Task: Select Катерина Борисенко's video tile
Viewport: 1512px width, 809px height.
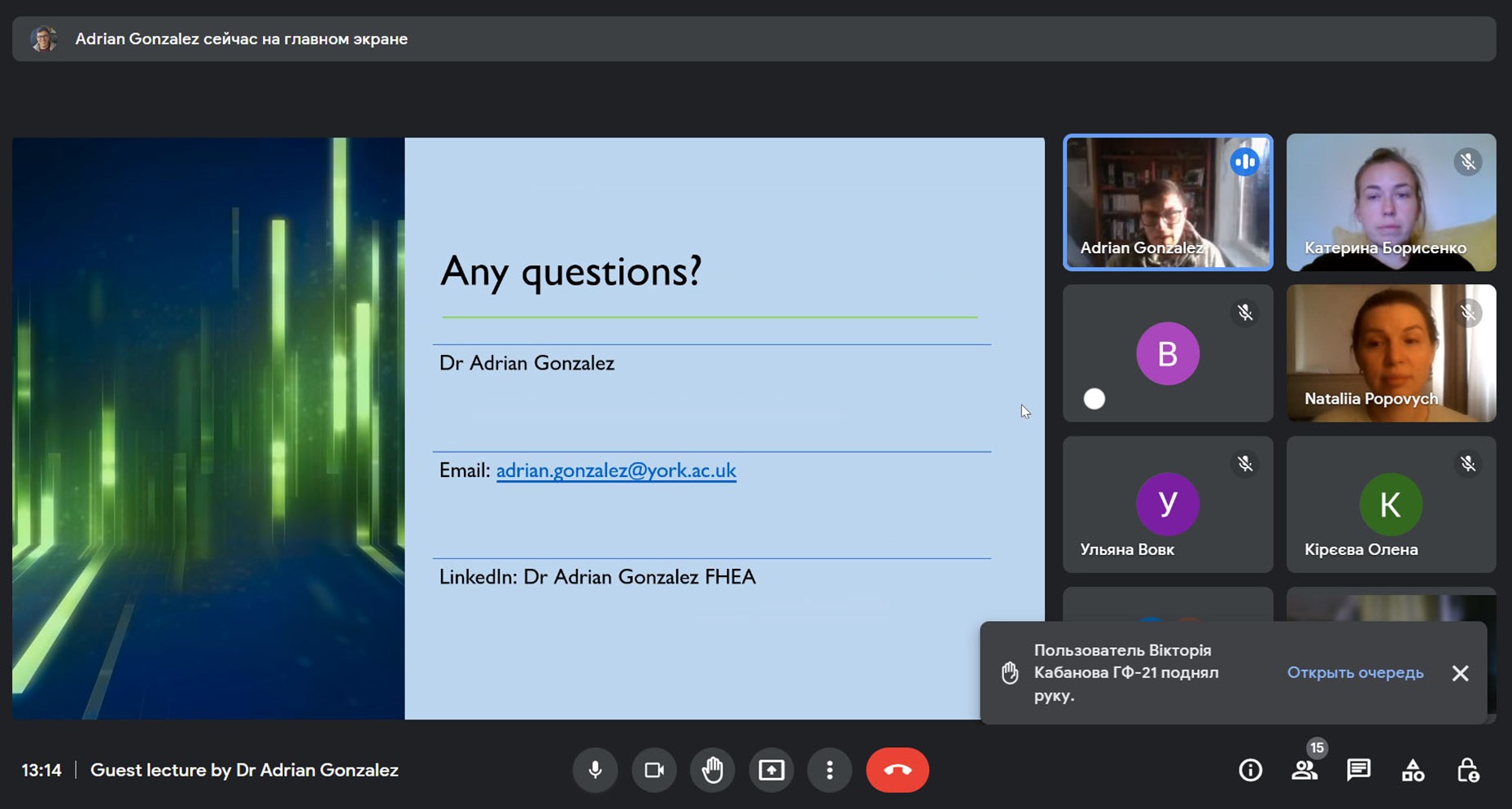Action: click(x=1391, y=202)
